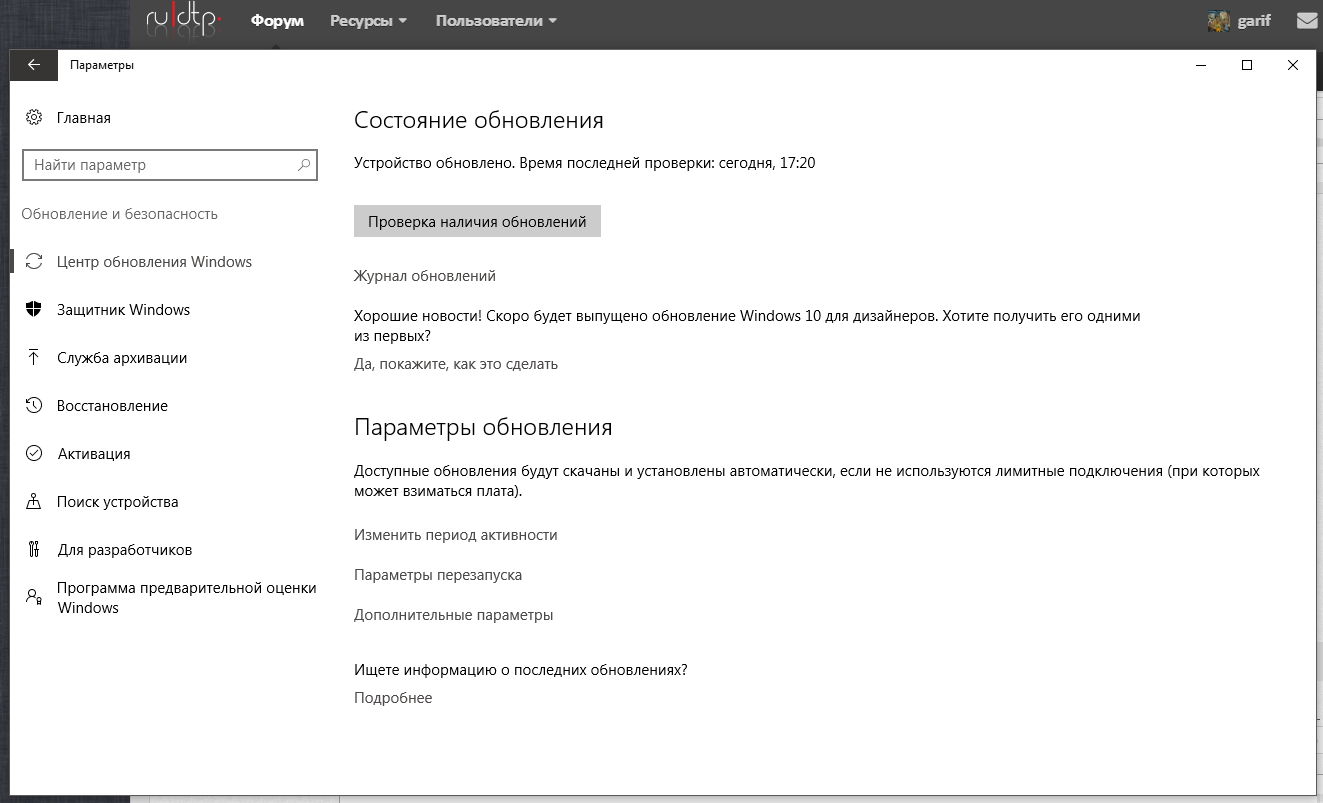The height and width of the screenshot is (803, 1323).
Task: Click the Служба архивации upload arrow icon
Action: [x=34, y=358]
